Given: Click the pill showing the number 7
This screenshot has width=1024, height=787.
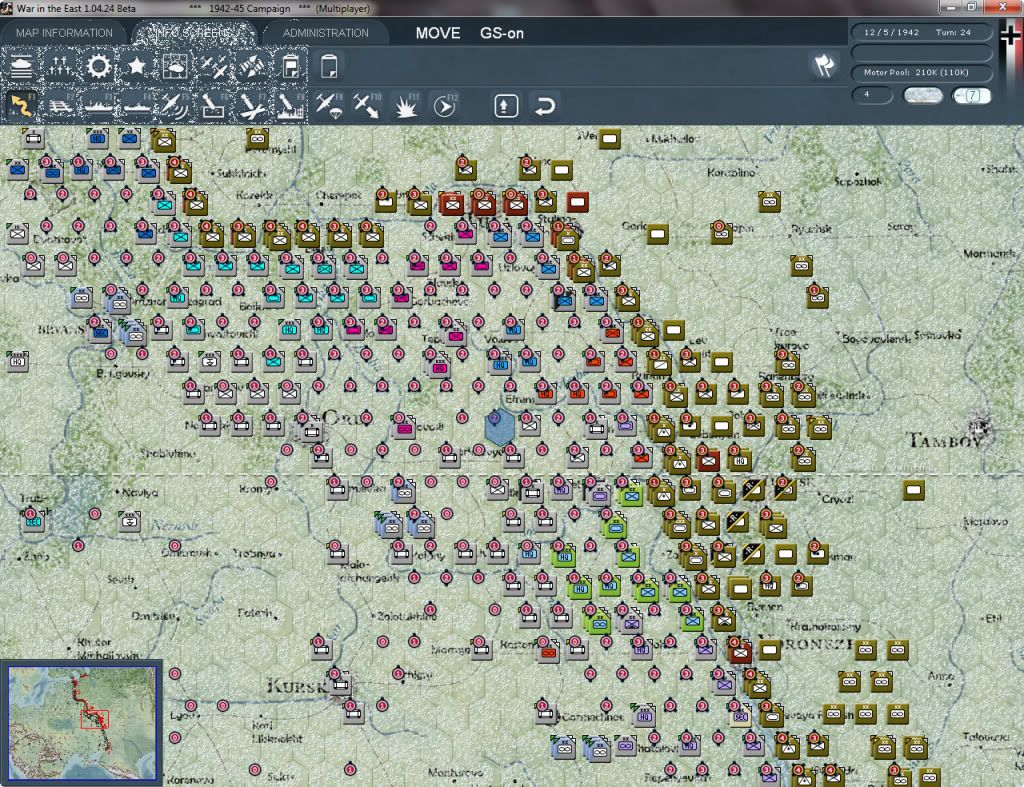Looking at the screenshot, I should tap(972, 96).
